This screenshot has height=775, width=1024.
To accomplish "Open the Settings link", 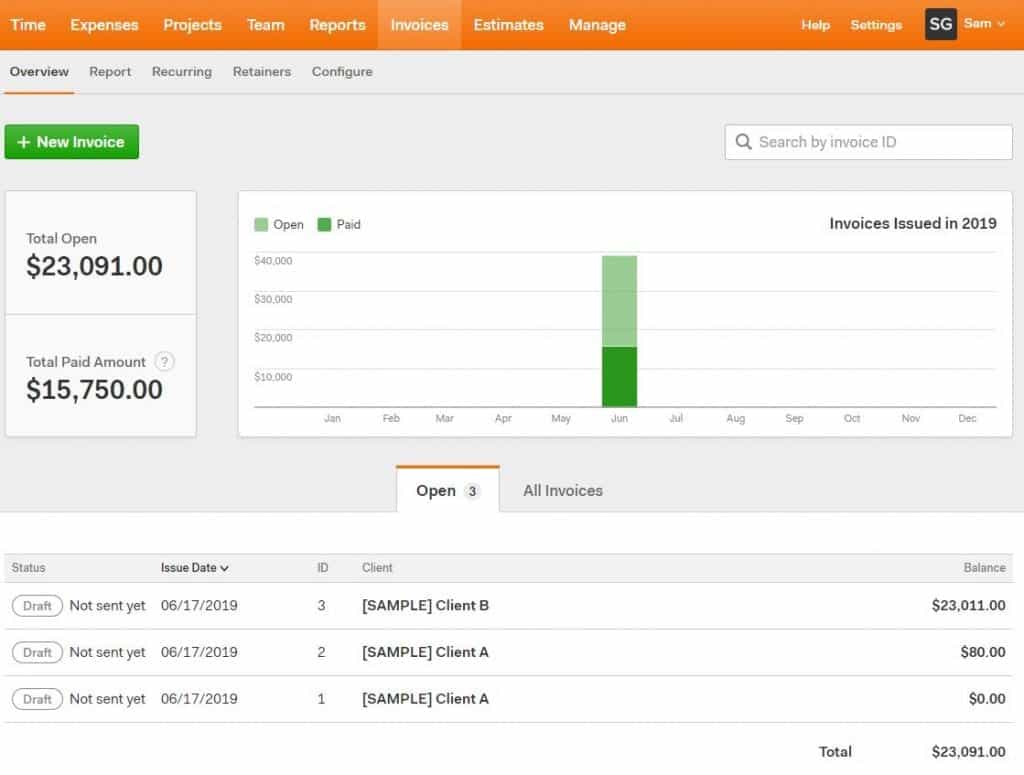I will point(876,25).
